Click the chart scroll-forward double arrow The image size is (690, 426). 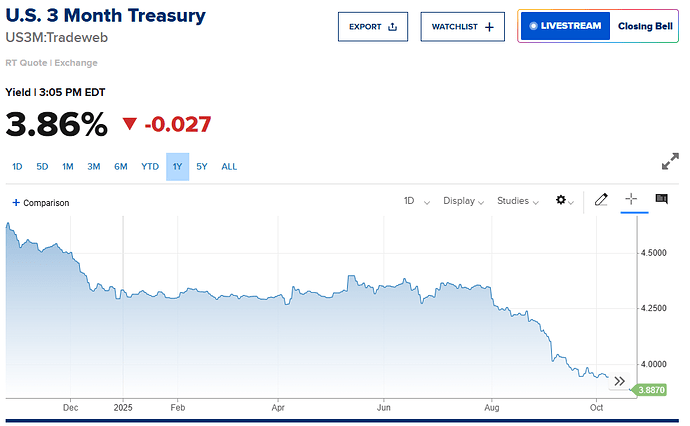pyautogui.click(x=619, y=381)
